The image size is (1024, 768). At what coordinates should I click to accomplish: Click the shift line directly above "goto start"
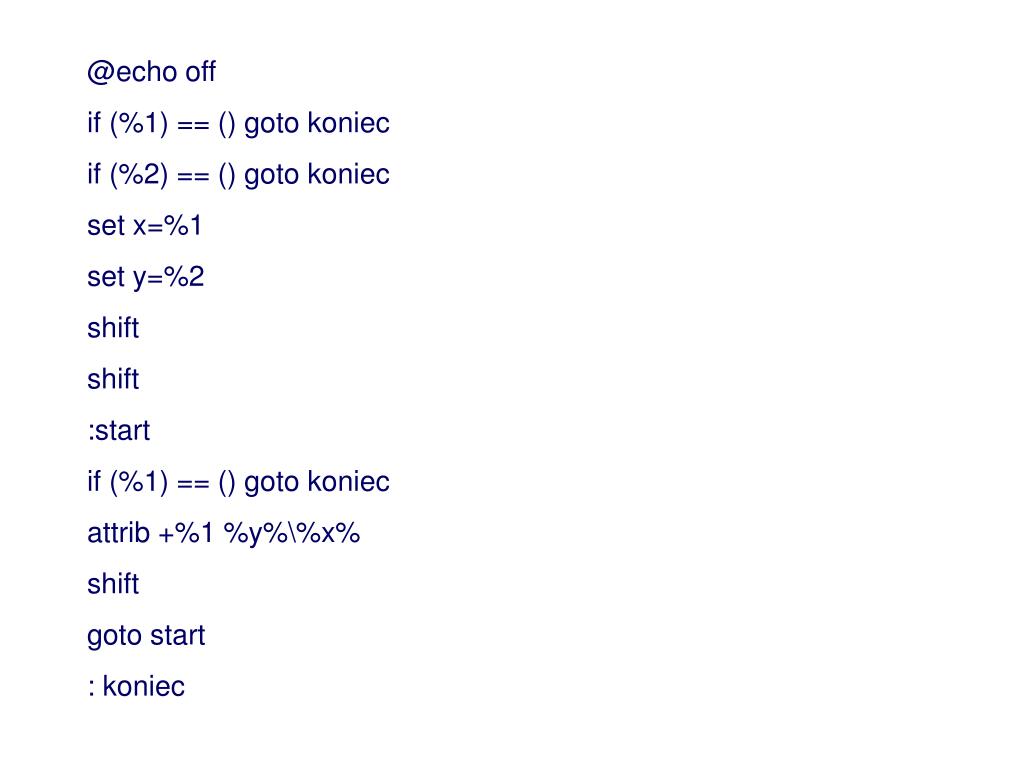point(113,584)
